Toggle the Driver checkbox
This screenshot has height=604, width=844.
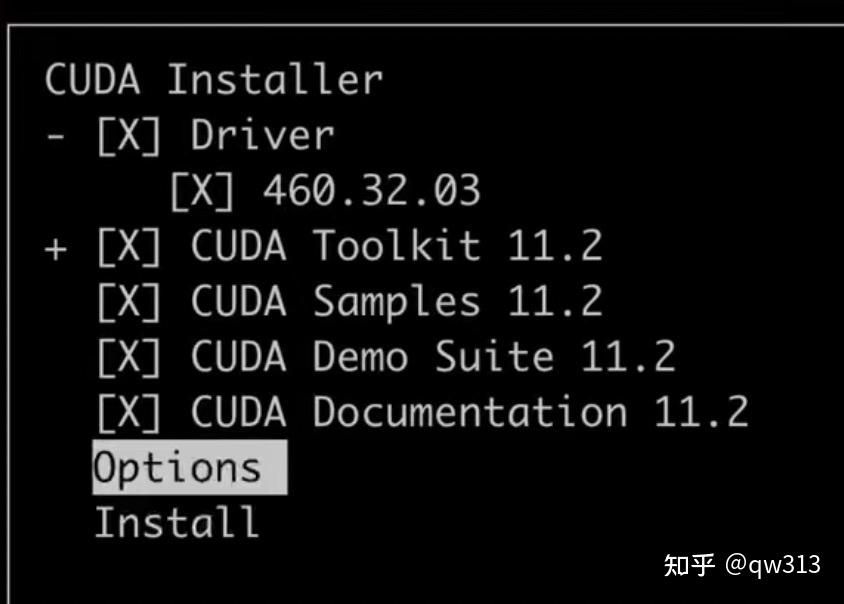pyautogui.click(x=129, y=137)
